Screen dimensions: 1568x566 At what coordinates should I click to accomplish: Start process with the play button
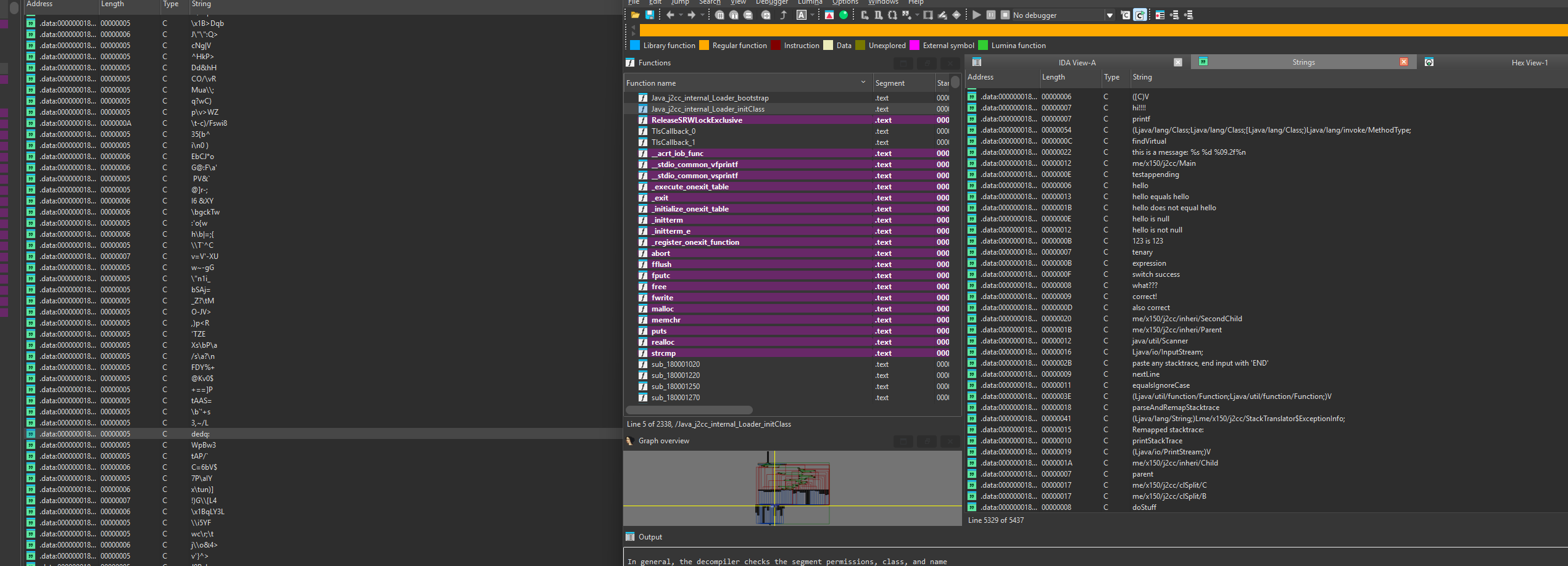pyautogui.click(x=976, y=15)
